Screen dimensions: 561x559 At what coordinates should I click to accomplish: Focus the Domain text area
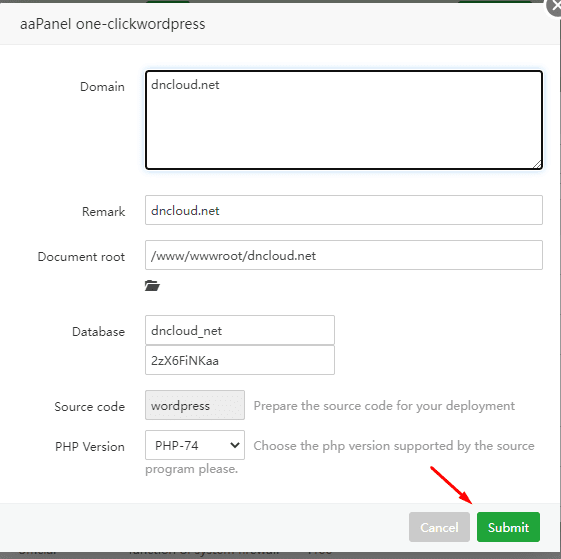344,120
